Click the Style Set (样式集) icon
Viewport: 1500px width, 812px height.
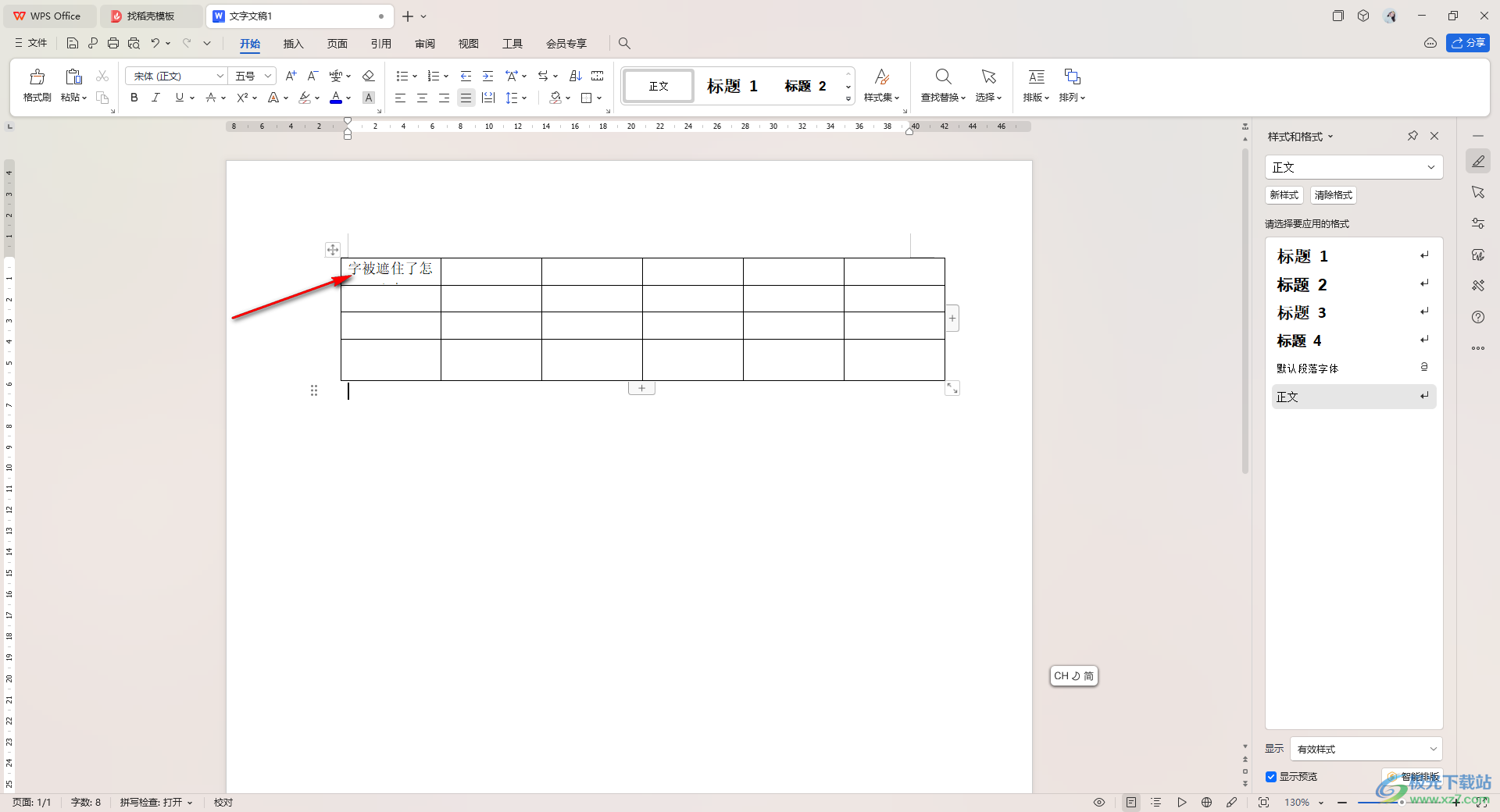pos(881,77)
